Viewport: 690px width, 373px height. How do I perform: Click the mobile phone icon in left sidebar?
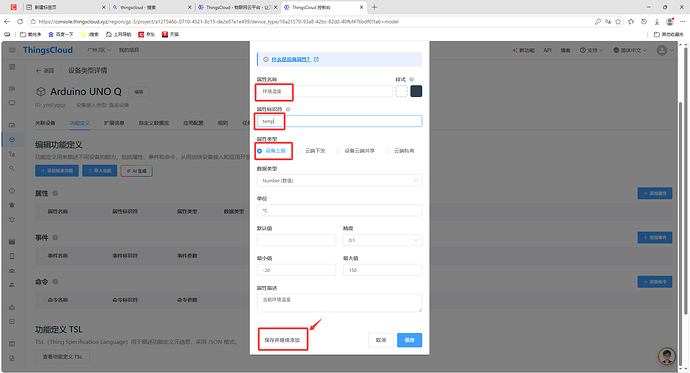(12, 256)
